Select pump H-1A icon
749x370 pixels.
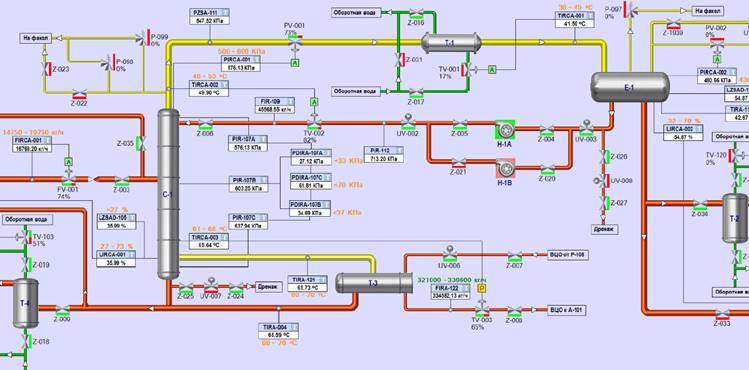pyautogui.click(x=505, y=128)
